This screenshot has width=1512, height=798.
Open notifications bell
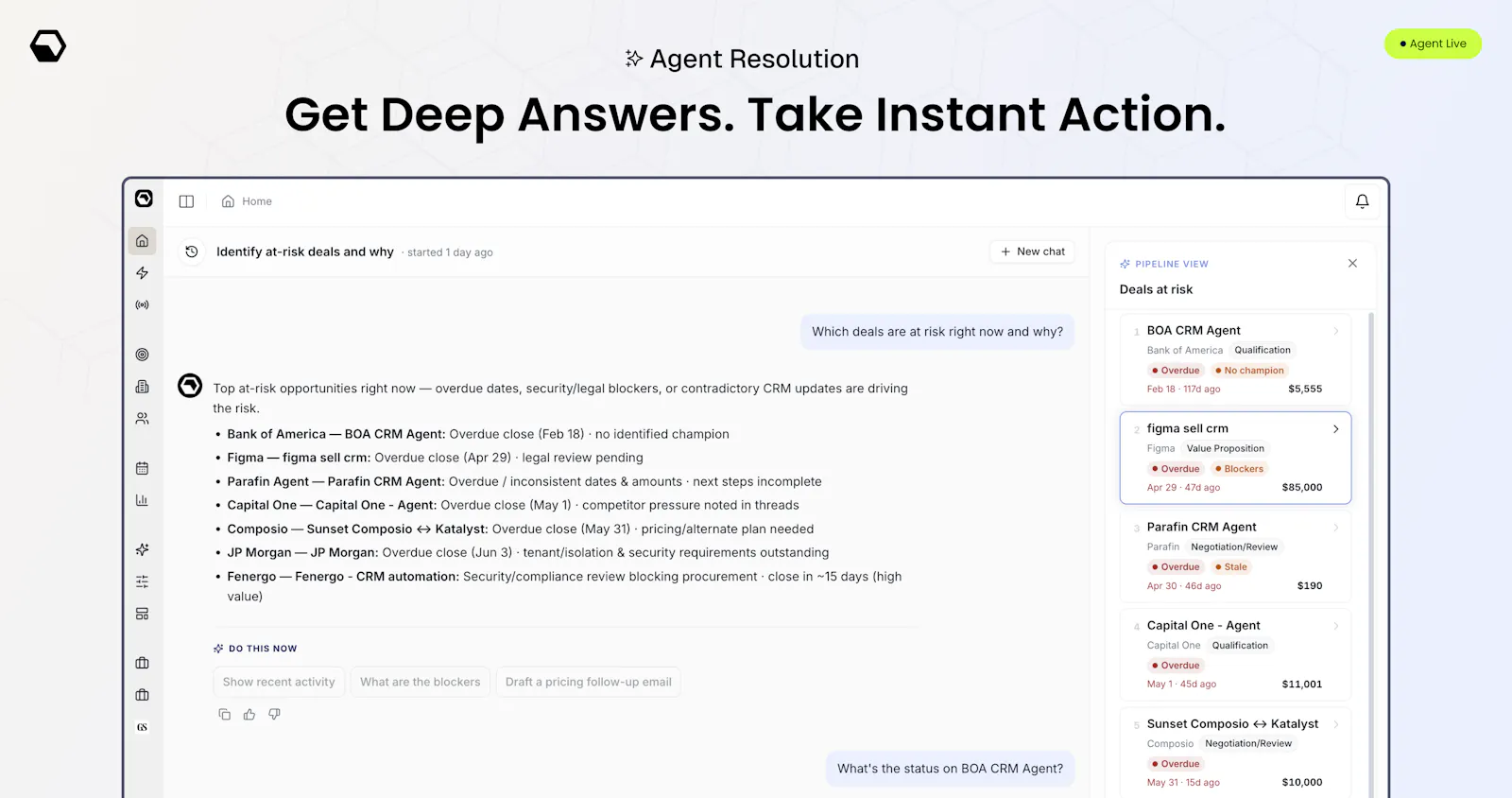(x=1362, y=201)
